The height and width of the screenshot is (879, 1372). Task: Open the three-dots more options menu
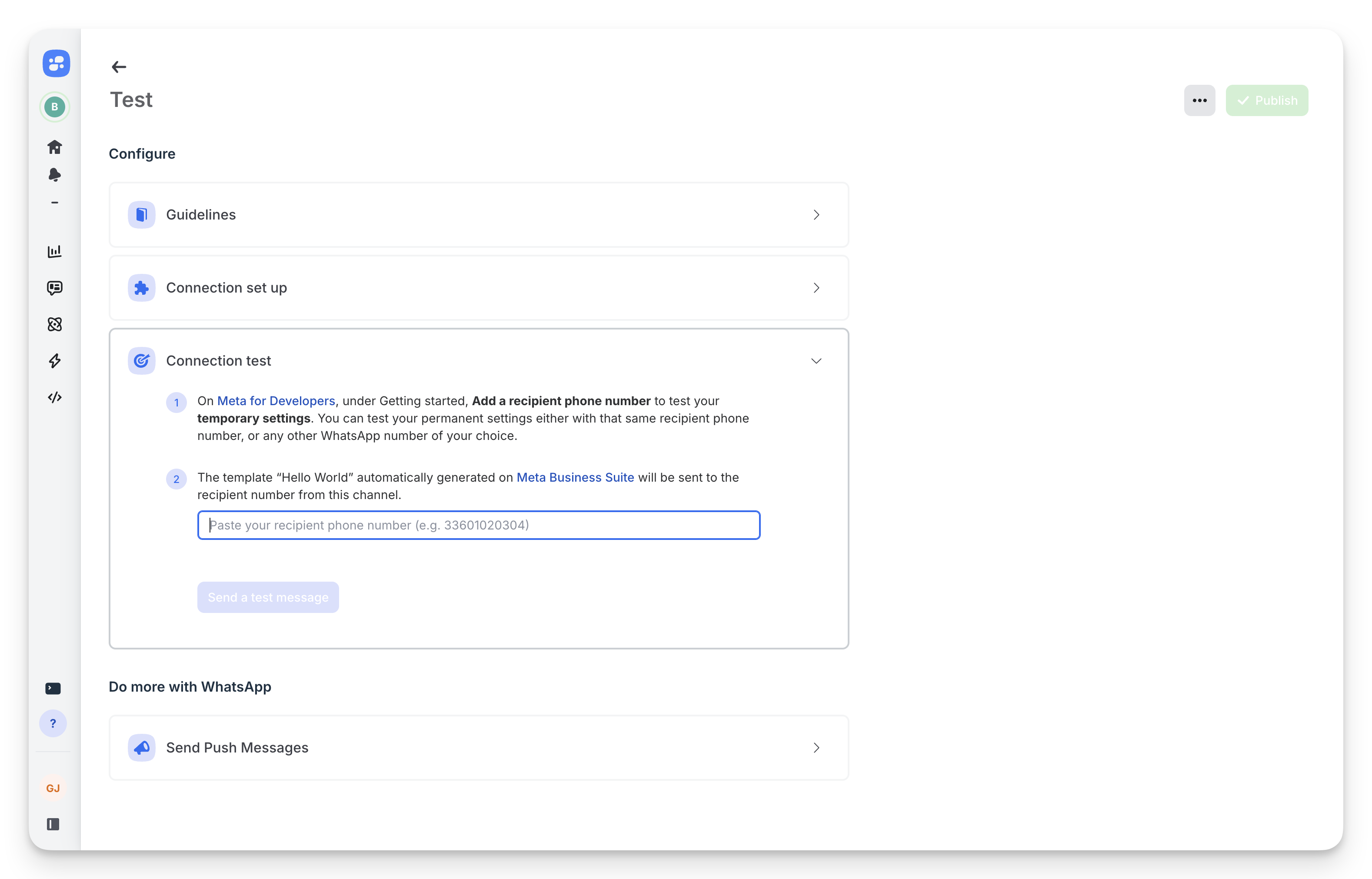1199,100
